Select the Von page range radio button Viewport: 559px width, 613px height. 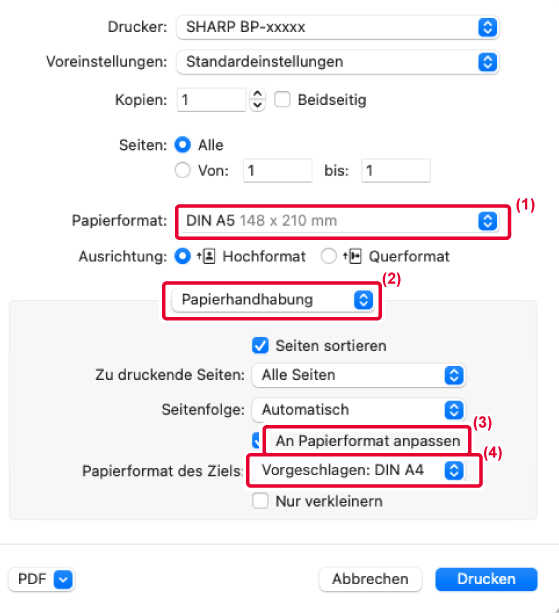(183, 170)
